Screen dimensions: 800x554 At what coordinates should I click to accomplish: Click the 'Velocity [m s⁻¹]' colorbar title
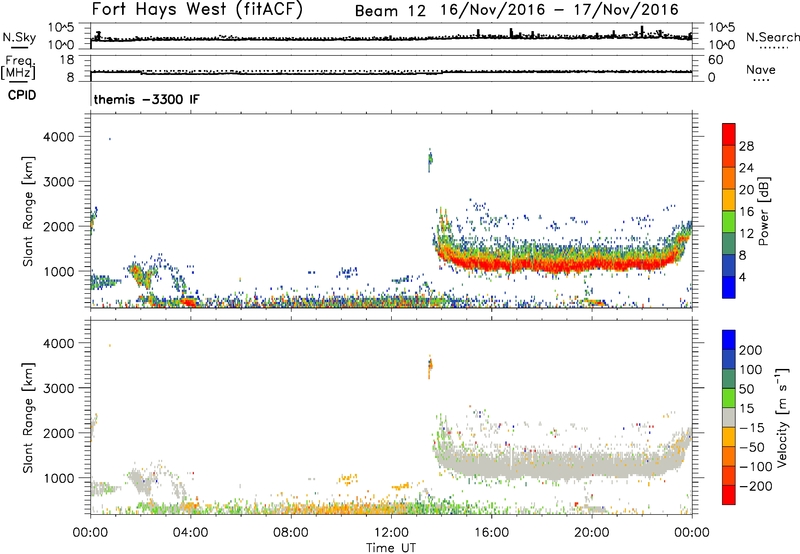[x=781, y=418]
